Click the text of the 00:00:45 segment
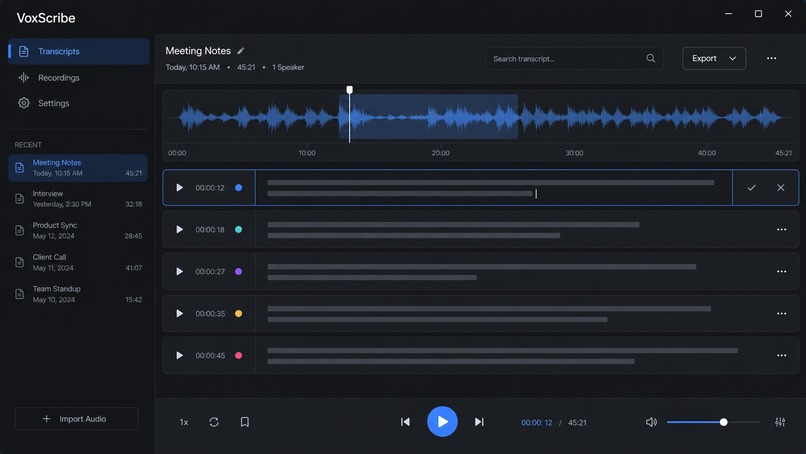806x454 pixels. tap(503, 356)
